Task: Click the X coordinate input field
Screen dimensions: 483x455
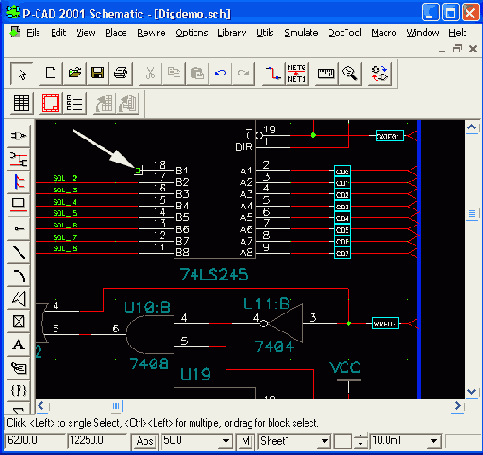Action: tap(34, 441)
